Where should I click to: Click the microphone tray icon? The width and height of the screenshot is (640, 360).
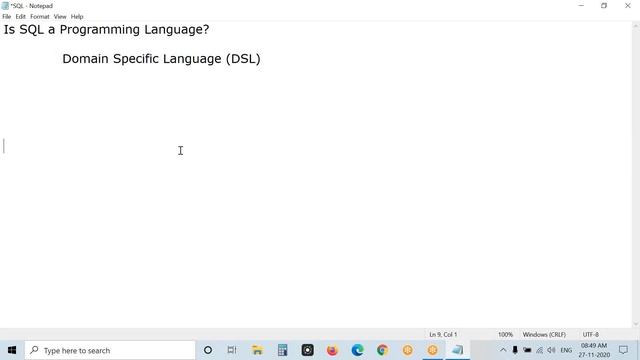(515, 350)
